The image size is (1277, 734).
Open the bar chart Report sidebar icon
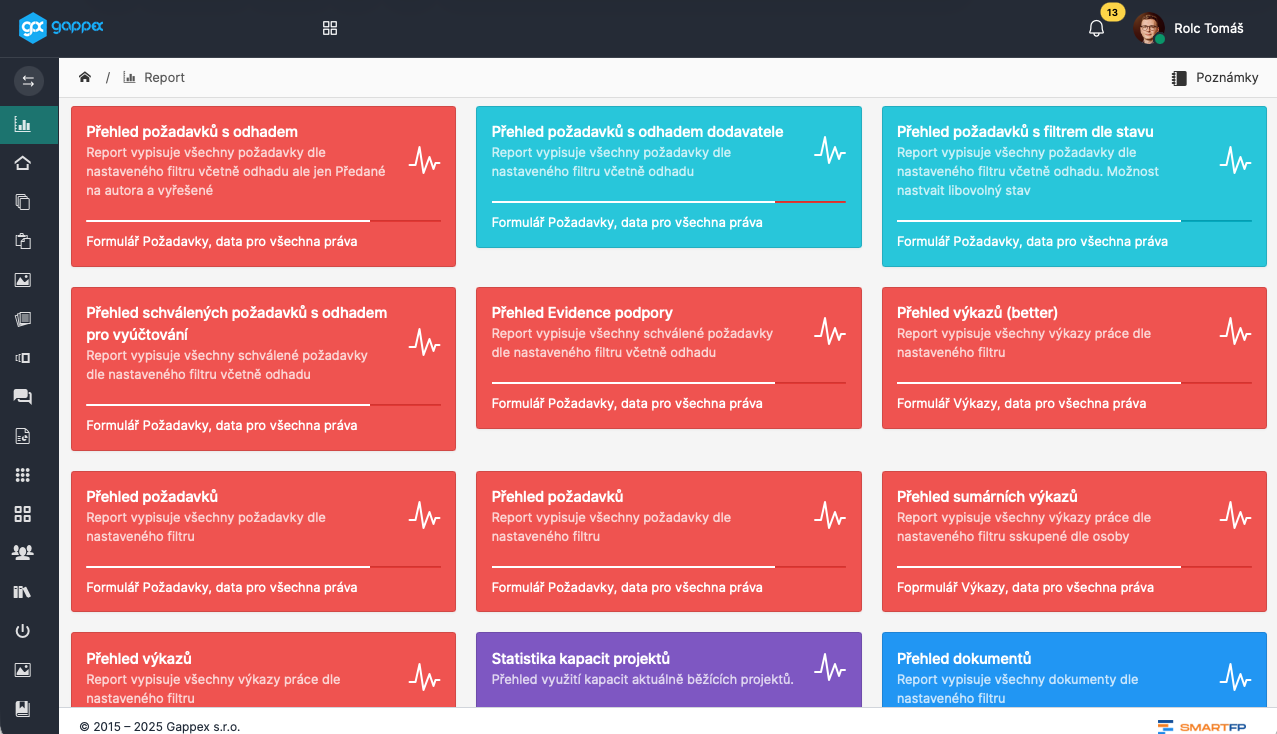23,125
